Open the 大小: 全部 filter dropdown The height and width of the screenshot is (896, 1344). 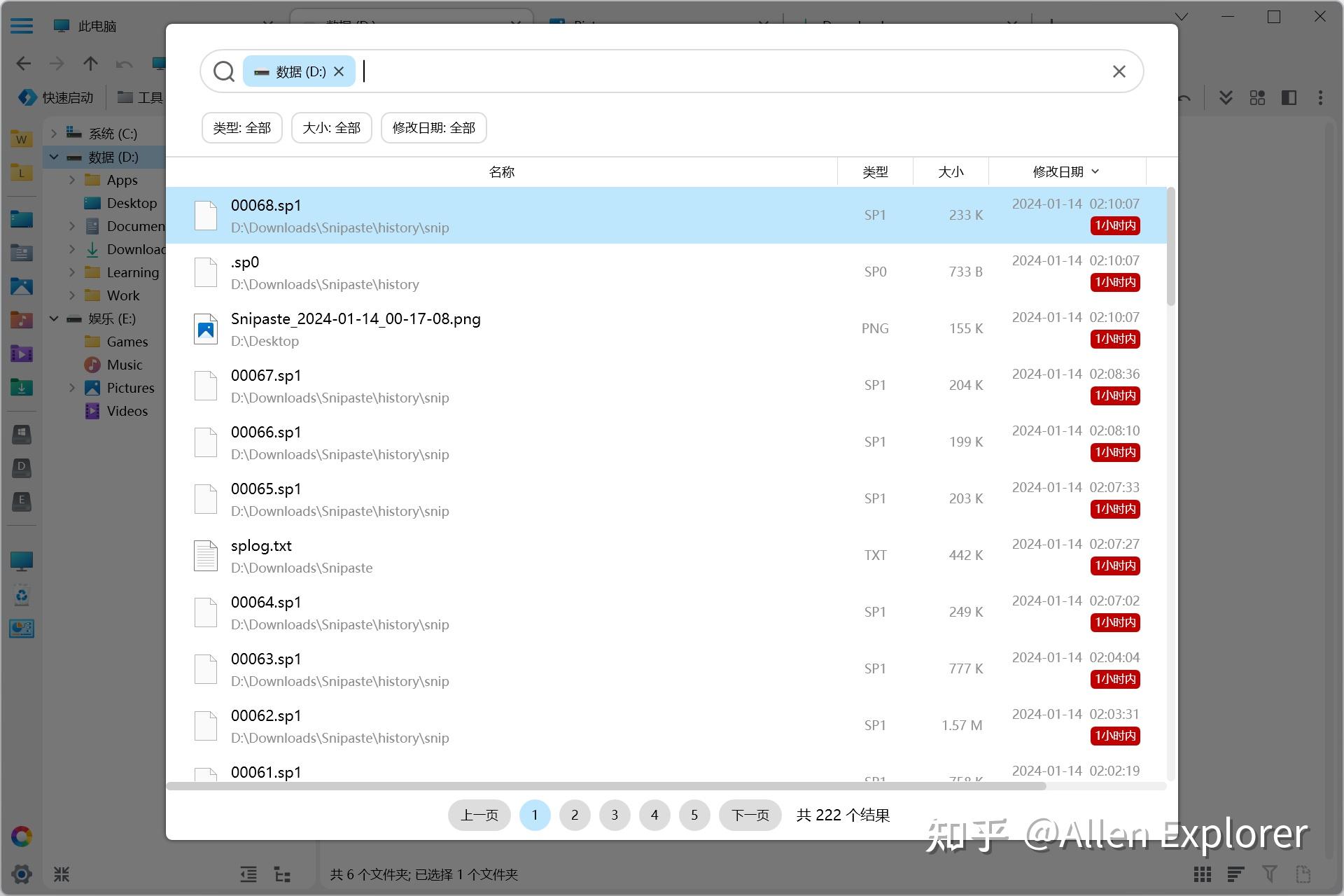click(331, 128)
